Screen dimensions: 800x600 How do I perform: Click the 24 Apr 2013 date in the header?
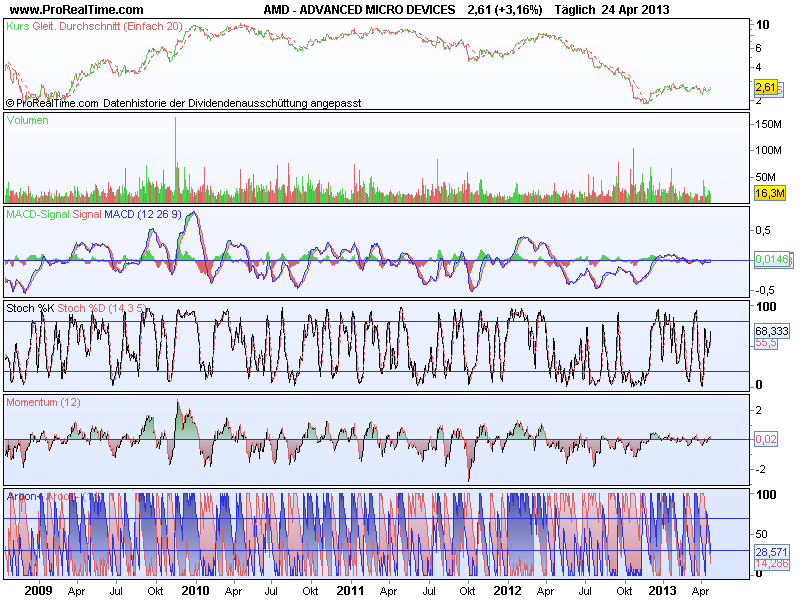[x=635, y=10]
